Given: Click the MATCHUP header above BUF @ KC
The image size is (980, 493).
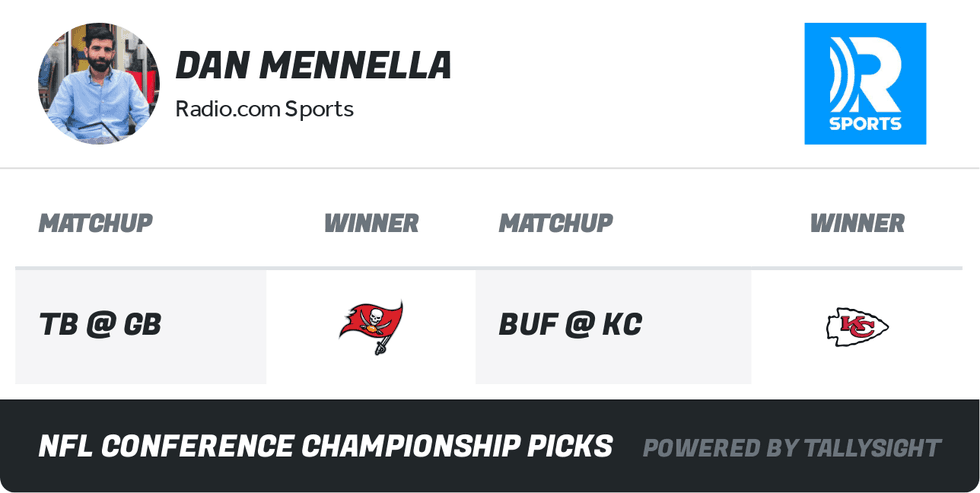Looking at the screenshot, I should click(x=555, y=223).
